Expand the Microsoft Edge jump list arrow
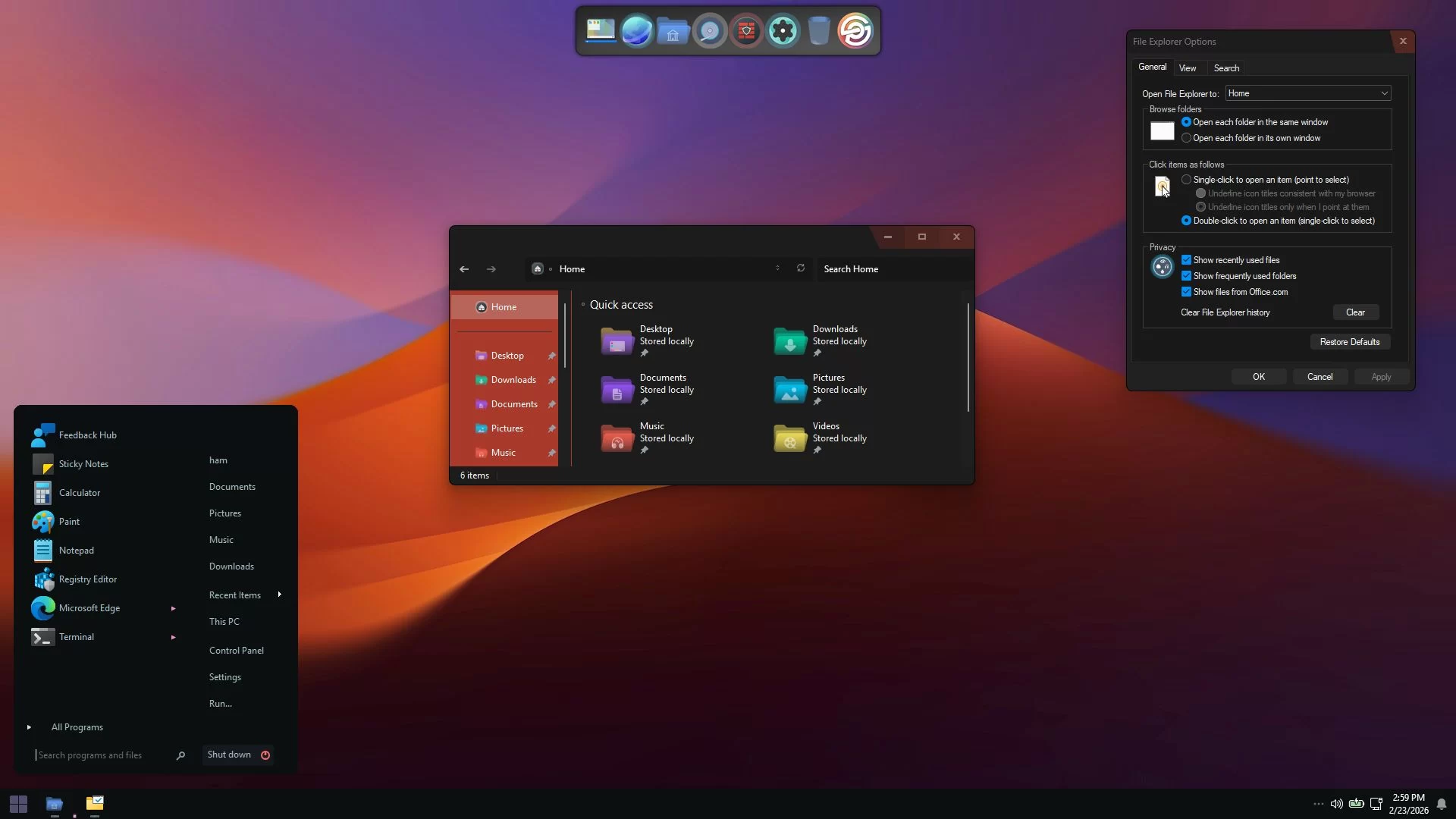The width and height of the screenshot is (1456, 819). (174, 608)
